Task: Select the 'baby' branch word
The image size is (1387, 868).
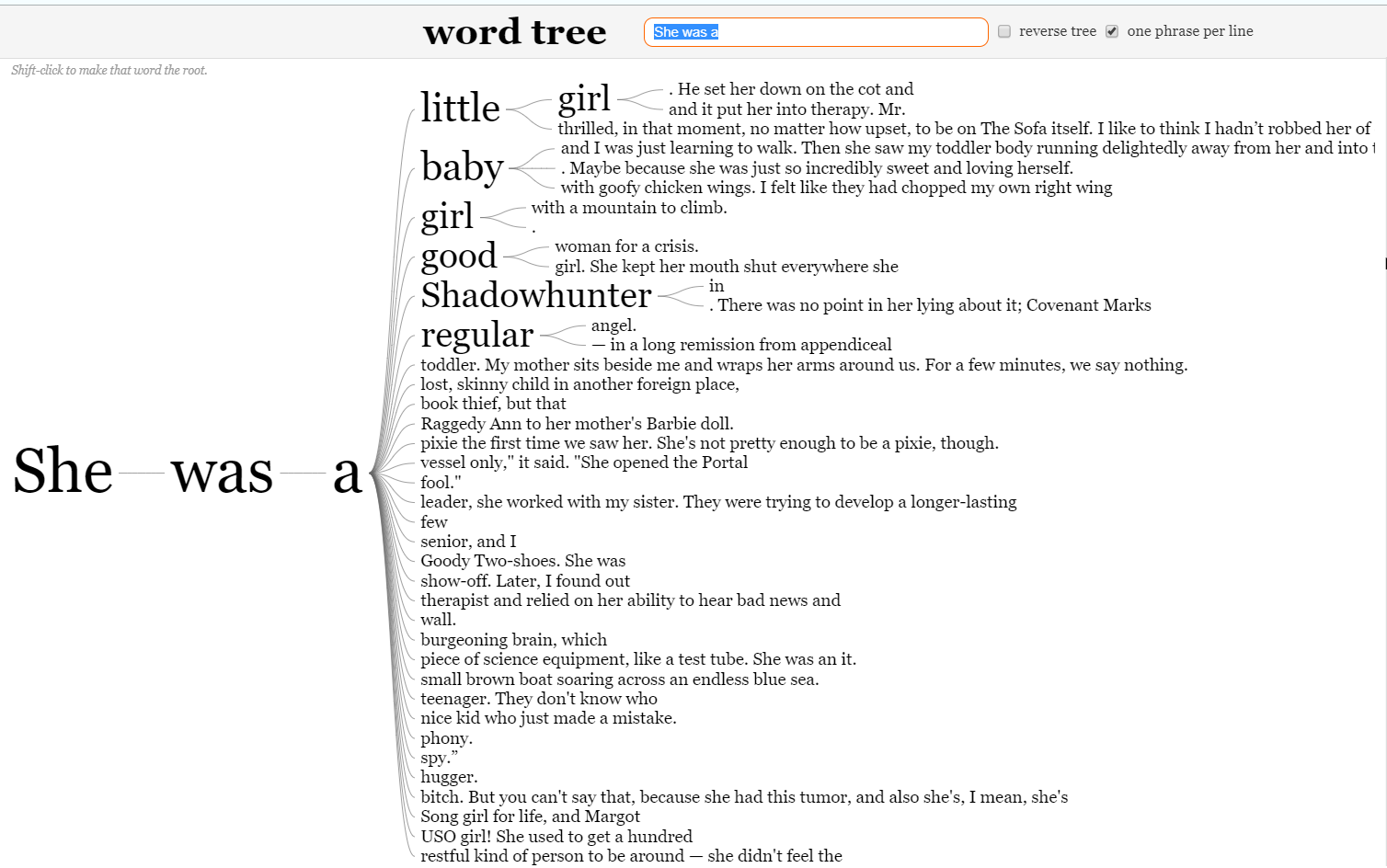Action: coord(462,167)
